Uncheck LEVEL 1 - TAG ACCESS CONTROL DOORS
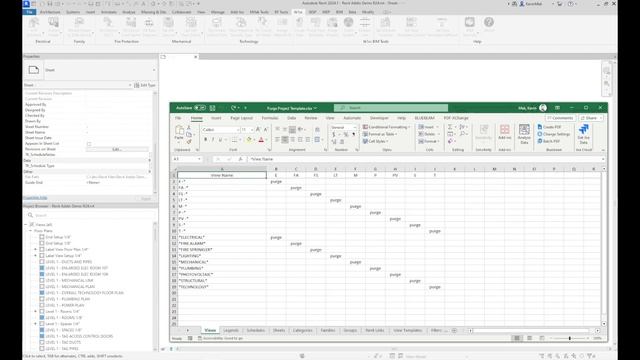 [x=42, y=336]
